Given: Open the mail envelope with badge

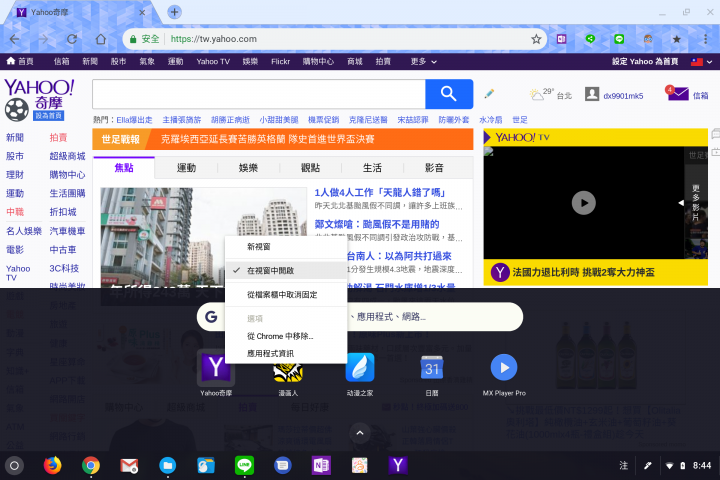Looking at the screenshot, I should [x=677, y=94].
